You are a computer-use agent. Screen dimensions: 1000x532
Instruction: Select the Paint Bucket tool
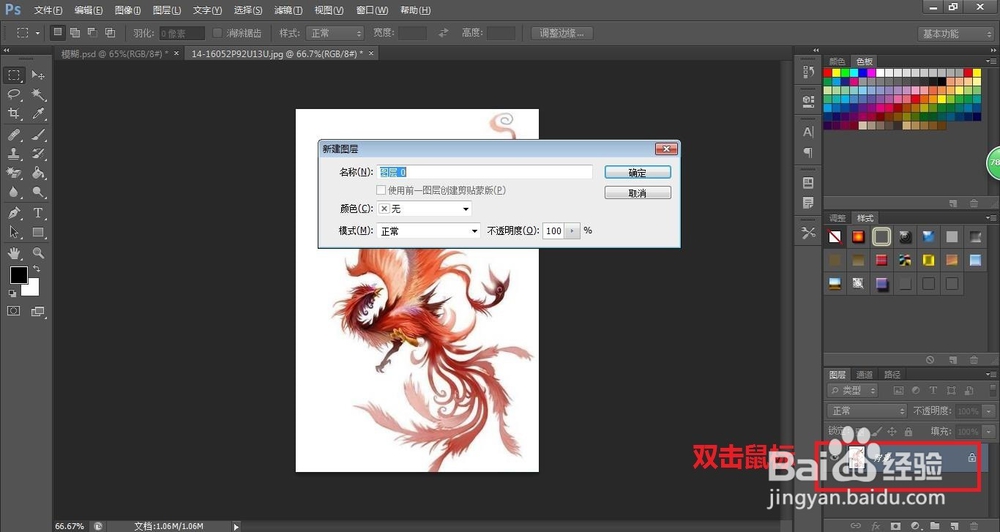(x=38, y=173)
